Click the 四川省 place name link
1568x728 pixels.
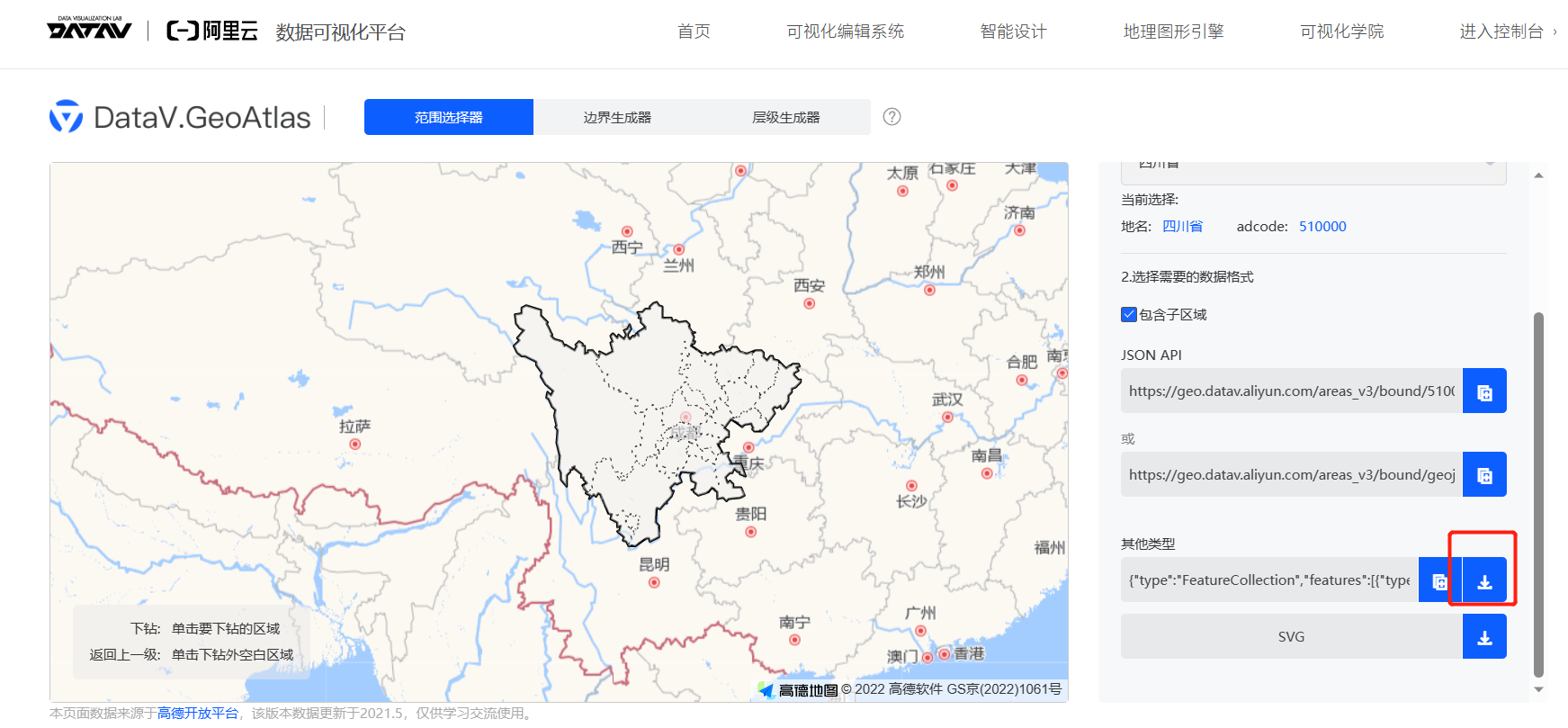tap(1182, 227)
